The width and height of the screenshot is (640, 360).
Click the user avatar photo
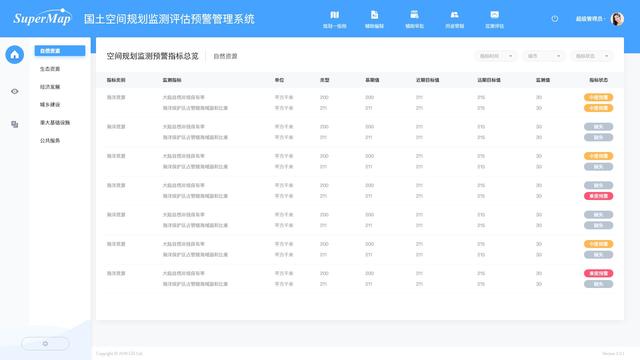point(617,19)
